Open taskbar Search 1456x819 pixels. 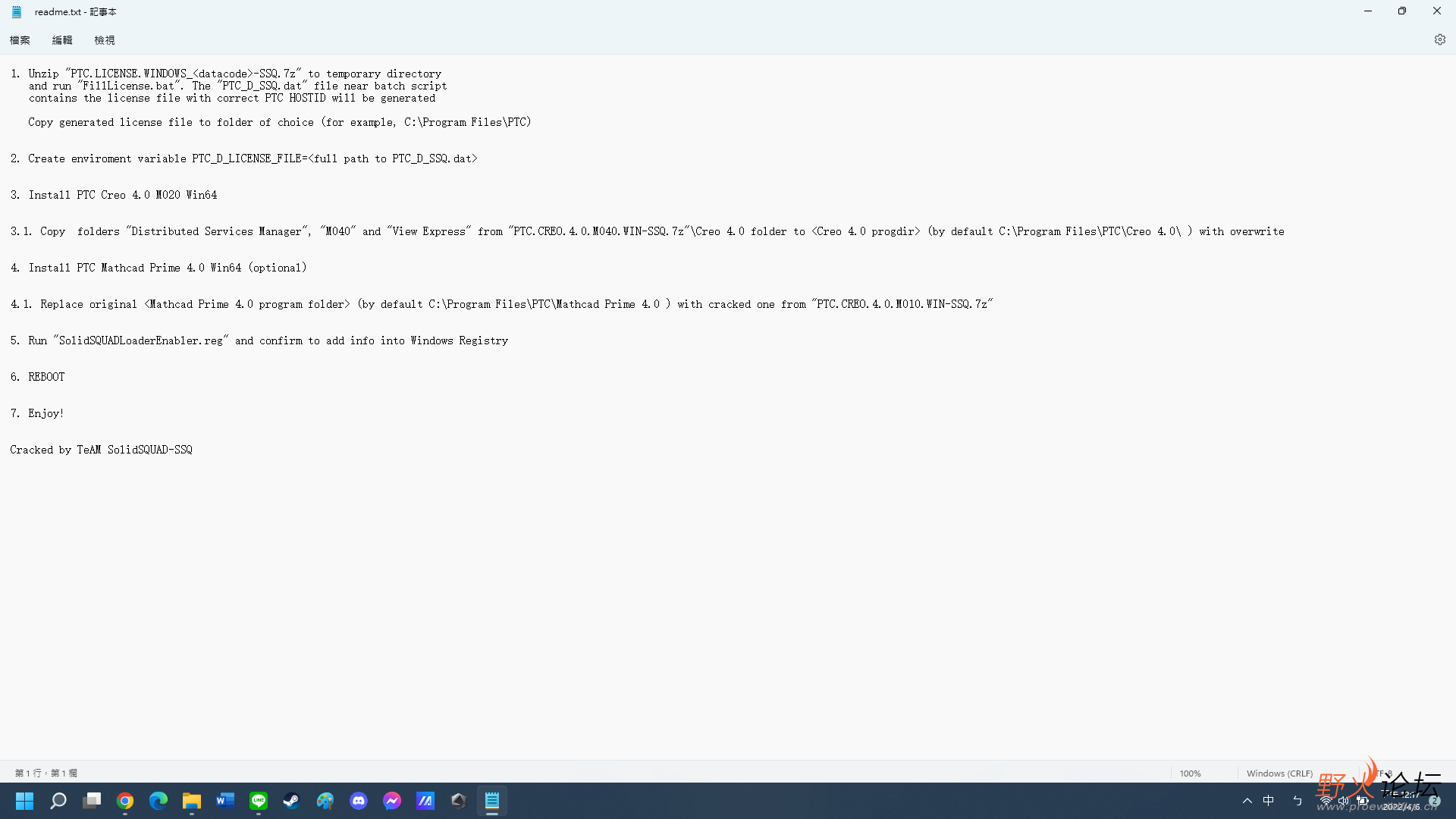tap(58, 801)
